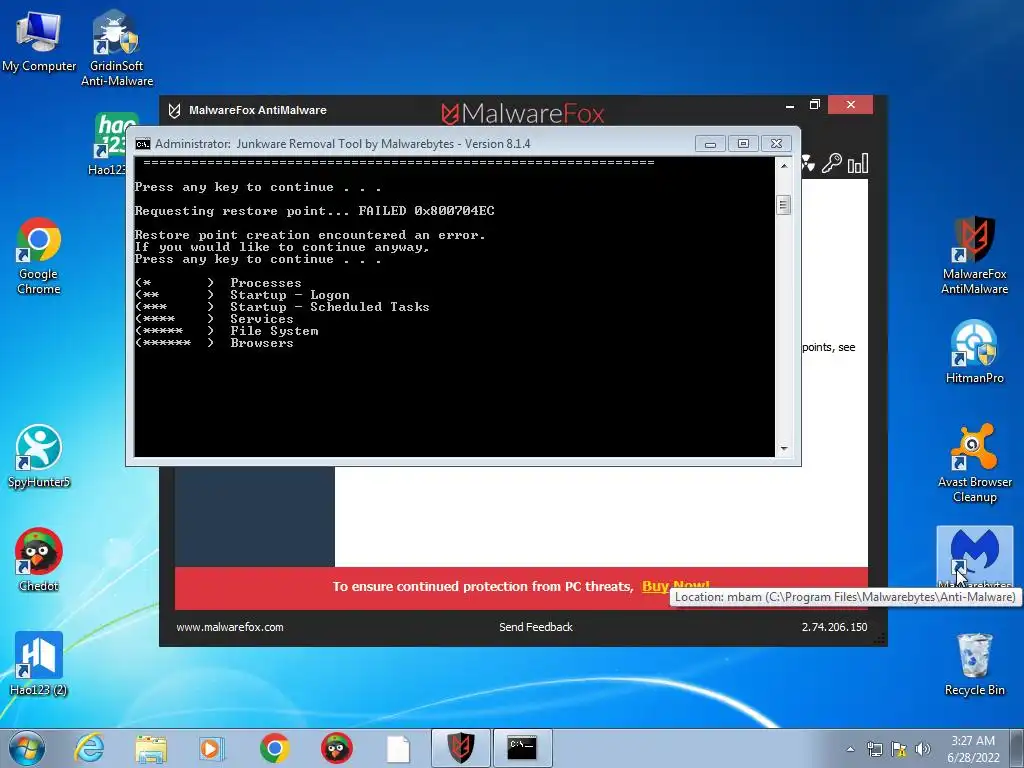Screen dimensions: 1024x768
Task: Click Show Desktop button at taskbar end
Action: click(1017, 748)
